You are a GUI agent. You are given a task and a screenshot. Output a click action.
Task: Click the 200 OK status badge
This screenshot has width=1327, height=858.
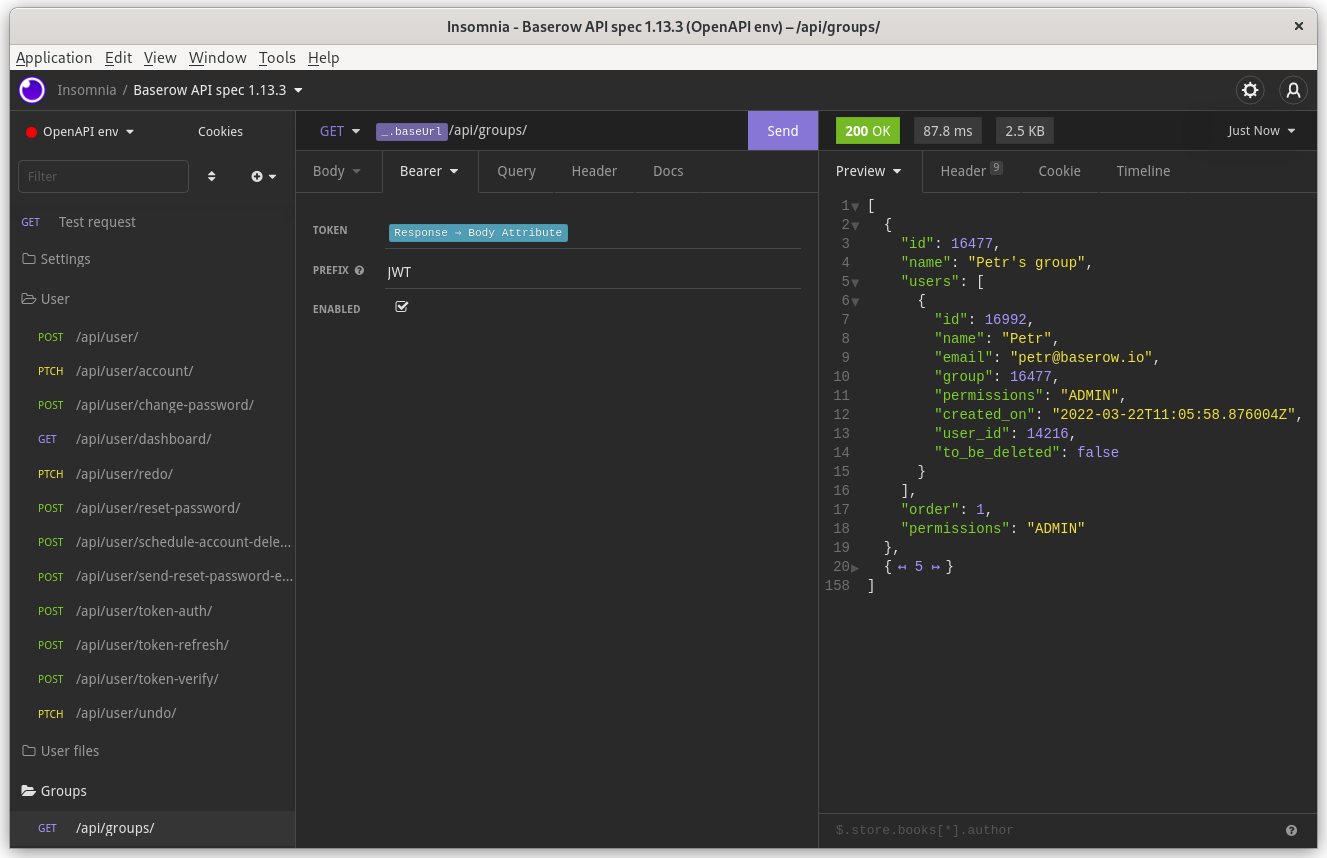click(867, 131)
